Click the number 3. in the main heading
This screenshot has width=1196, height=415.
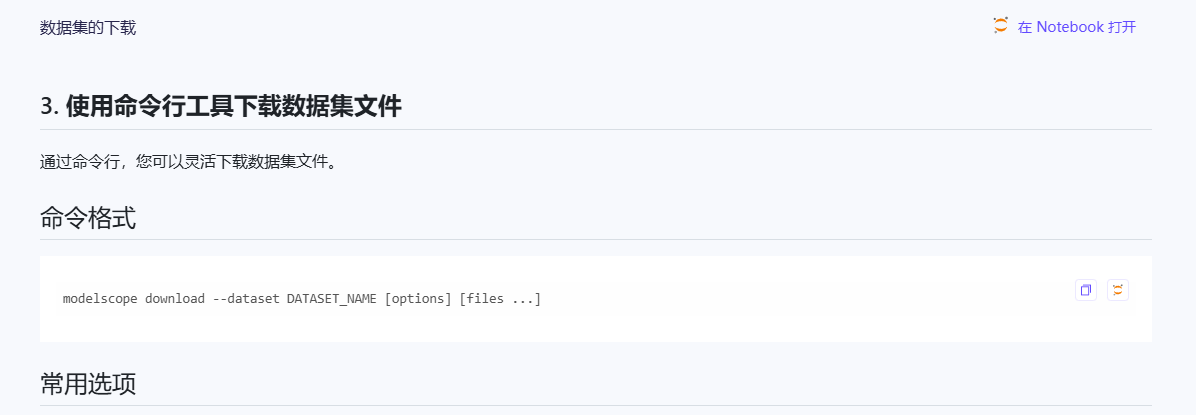[x=50, y=108]
